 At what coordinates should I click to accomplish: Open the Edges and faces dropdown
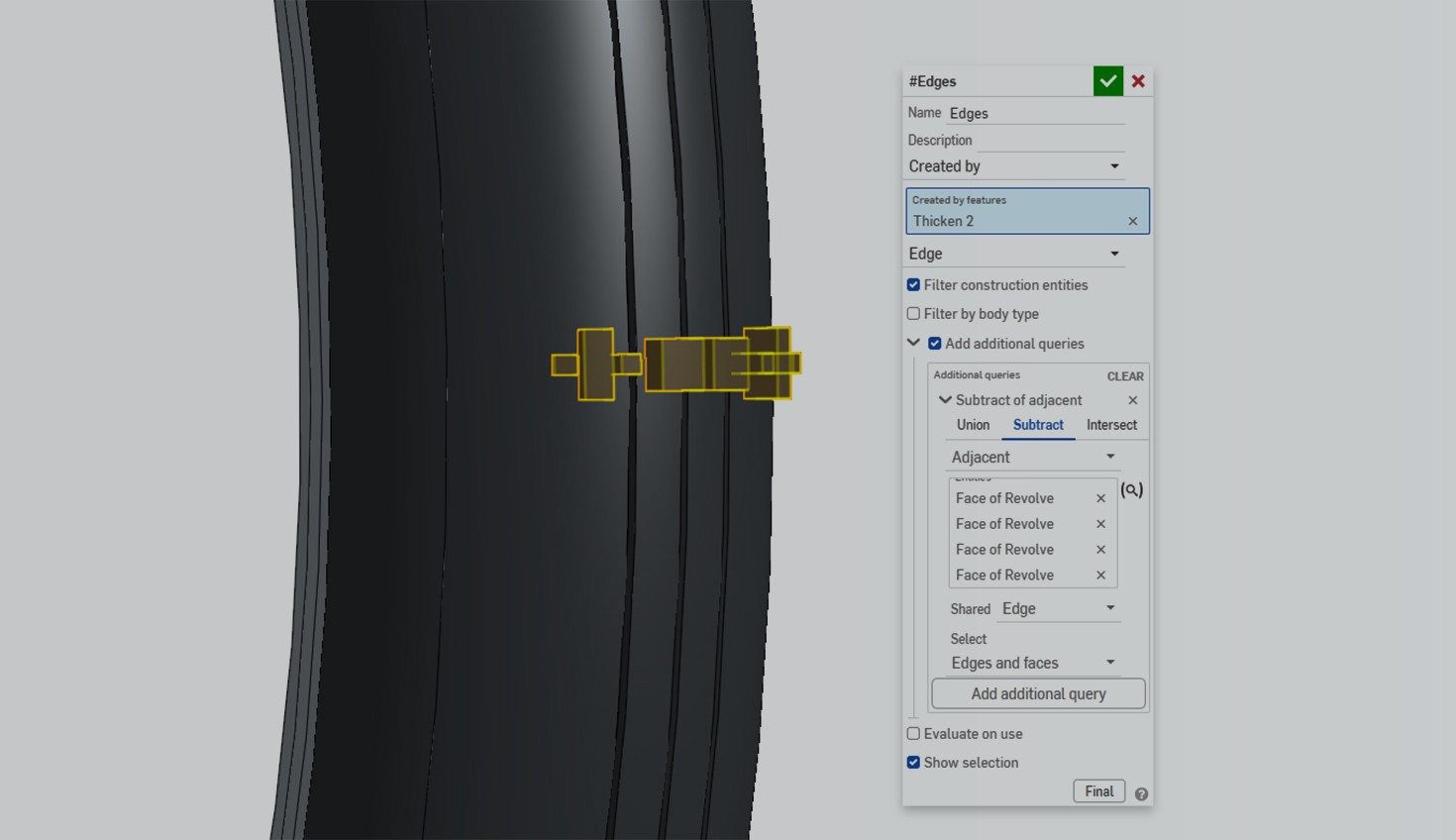pos(1034,663)
